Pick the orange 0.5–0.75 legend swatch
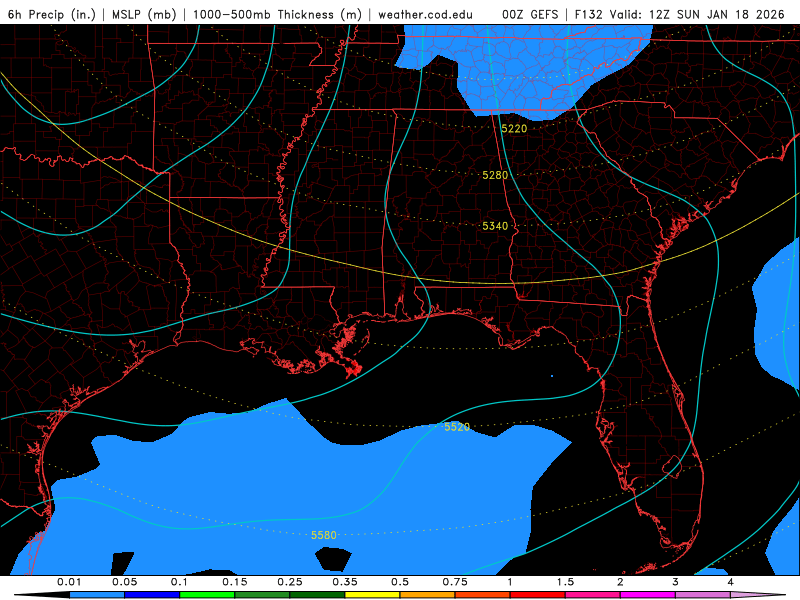800x600 pixels. coord(428,595)
